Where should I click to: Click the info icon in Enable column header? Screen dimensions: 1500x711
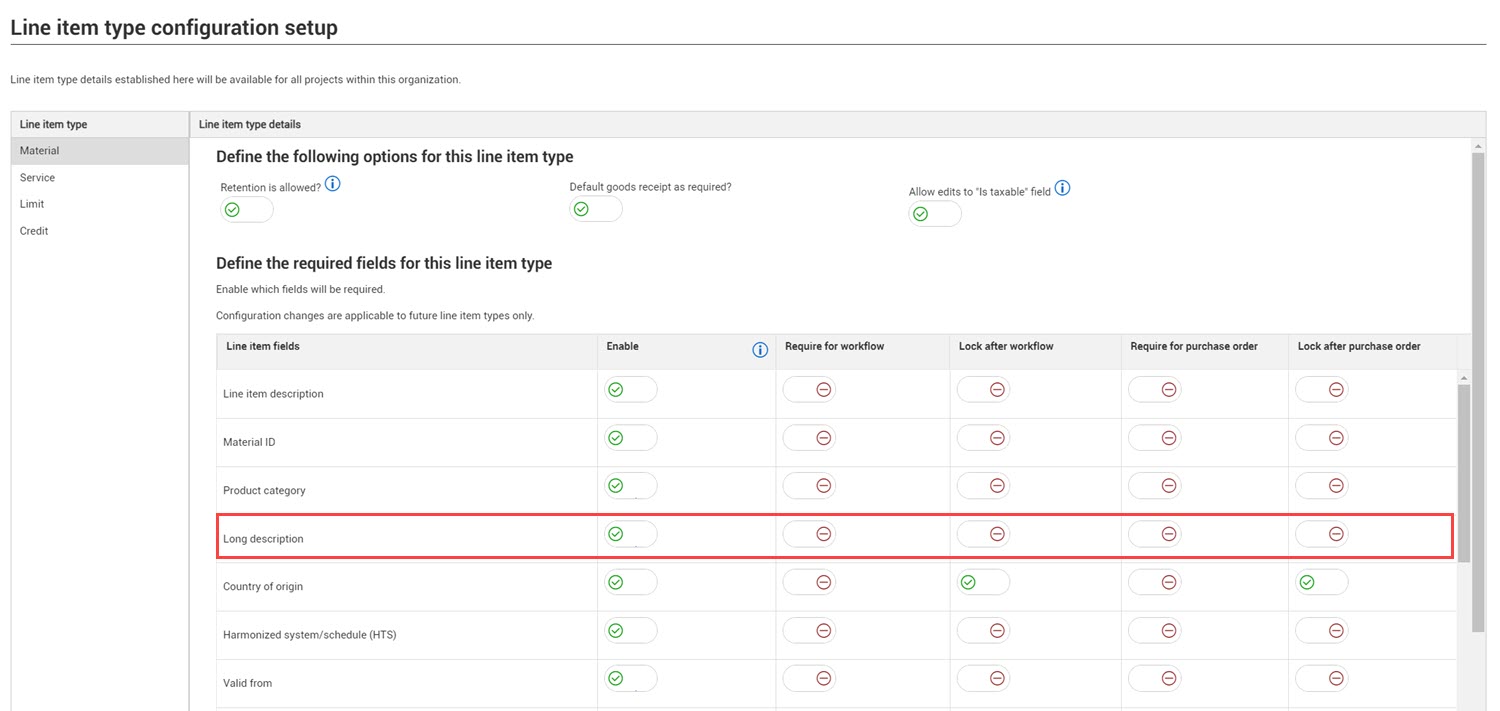pos(760,350)
